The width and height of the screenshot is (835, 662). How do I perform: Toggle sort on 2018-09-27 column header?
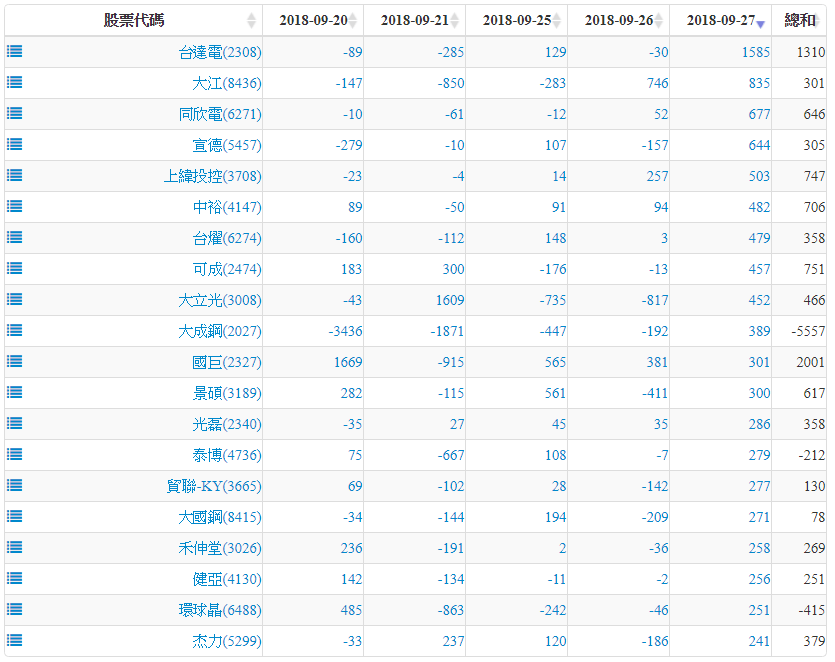coord(720,21)
